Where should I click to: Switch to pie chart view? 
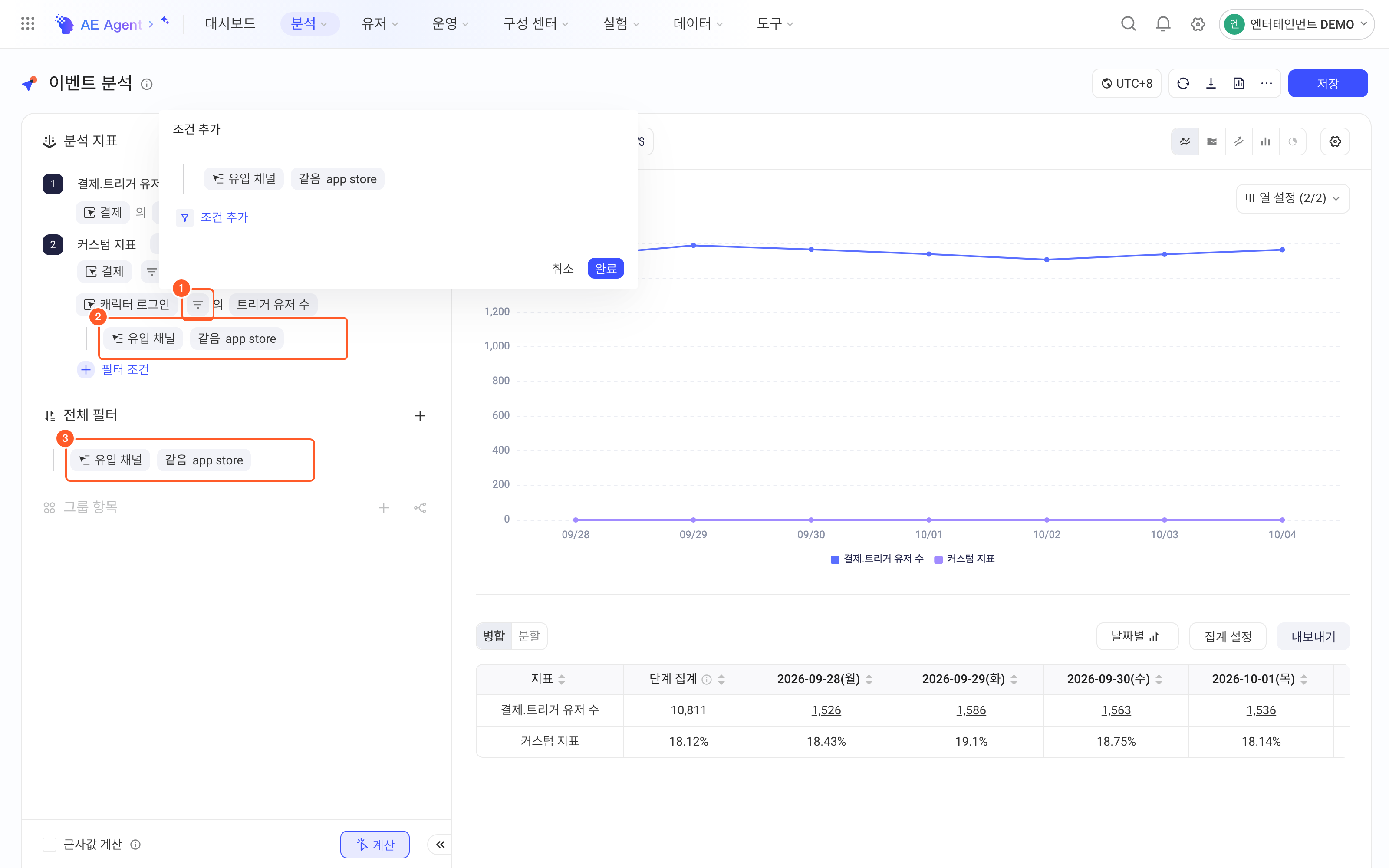click(1293, 141)
